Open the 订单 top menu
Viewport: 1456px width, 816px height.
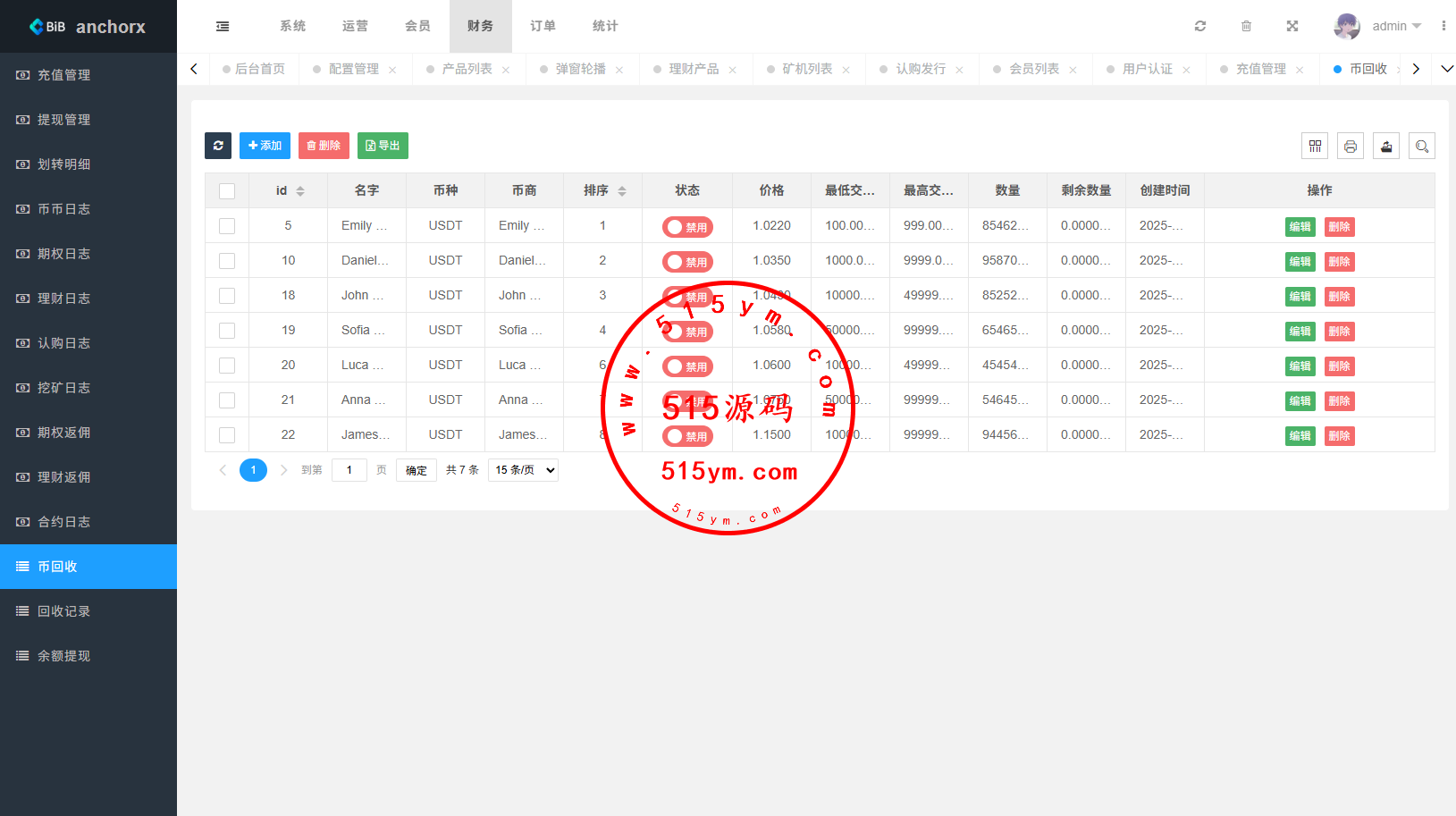pyautogui.click(x=543, y=27)
